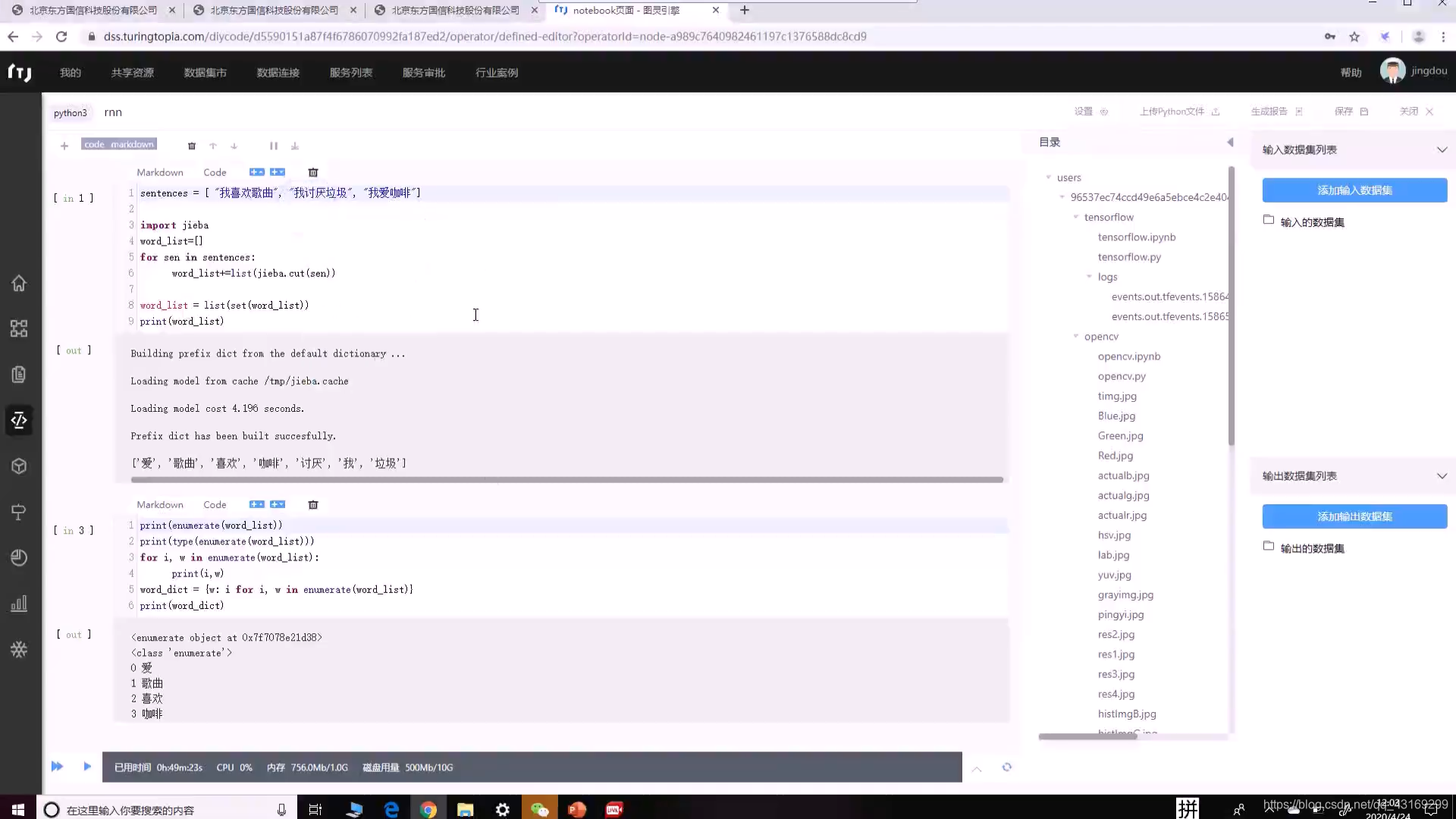Move cell up with up-arrow icon
Viewport: 1456px width, 819px height.
[x=213, y=146]
